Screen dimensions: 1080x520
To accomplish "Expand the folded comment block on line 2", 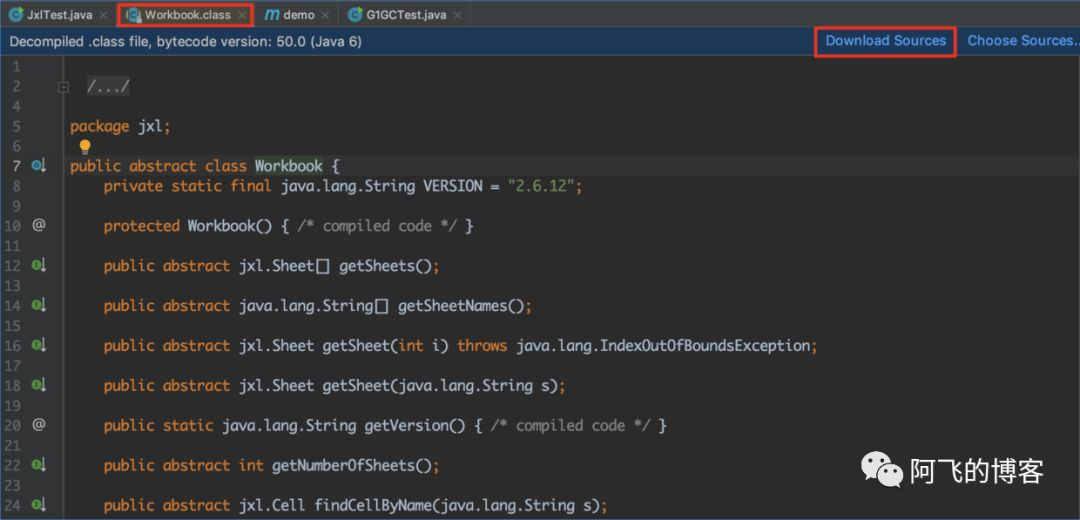I will coord(63,87).
